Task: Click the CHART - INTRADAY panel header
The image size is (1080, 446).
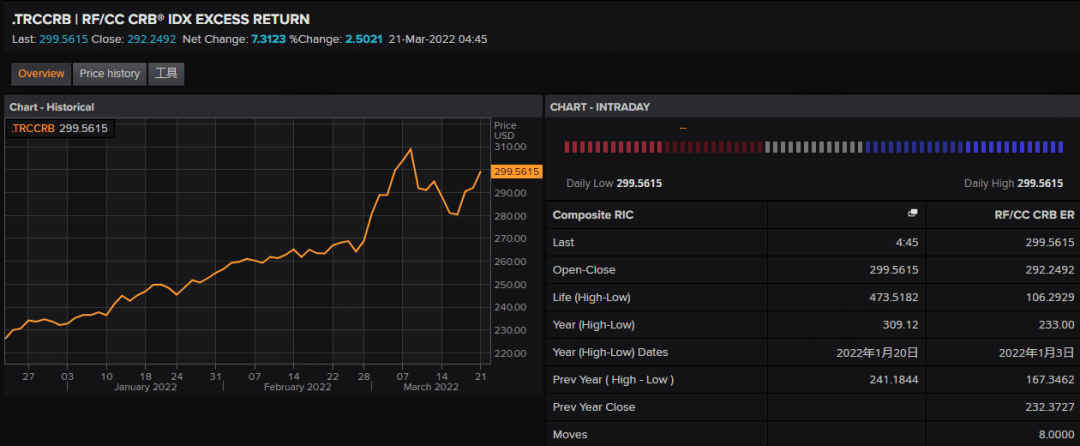Action: 600,107
